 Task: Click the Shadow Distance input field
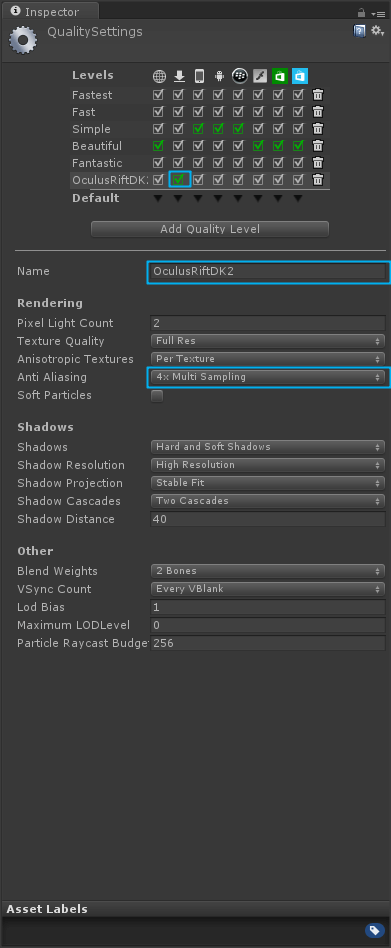[268, 519]
